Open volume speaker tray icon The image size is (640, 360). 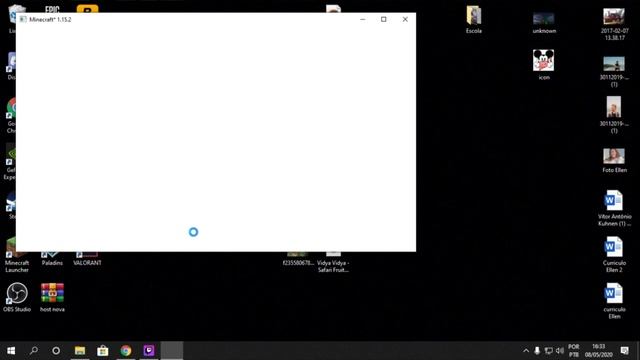(560, 351)
